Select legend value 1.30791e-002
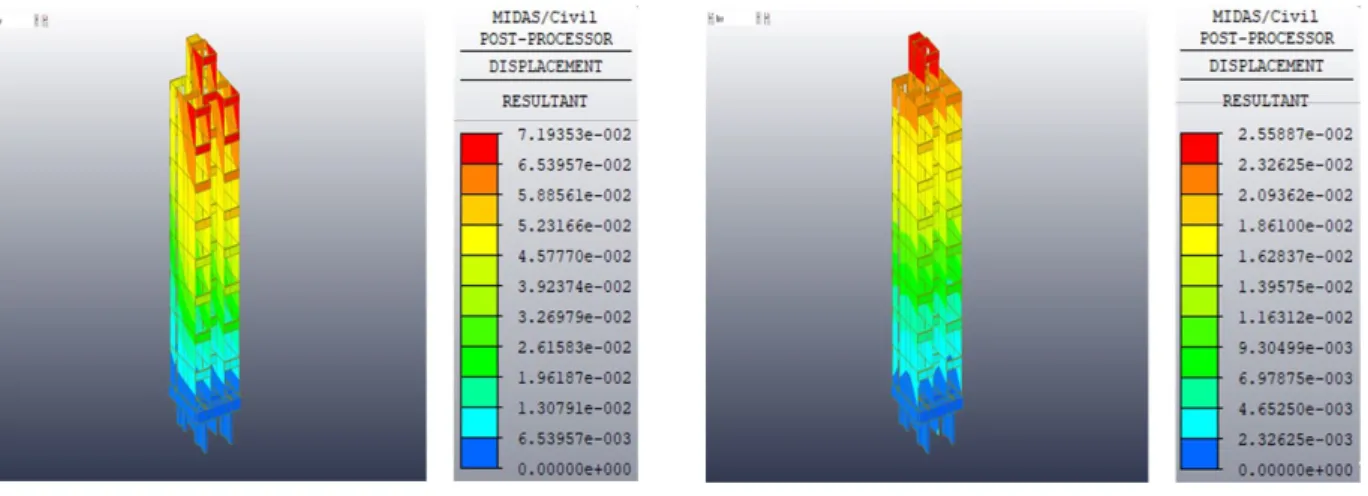Screen dimensions: 1368x496 point(572,408)
